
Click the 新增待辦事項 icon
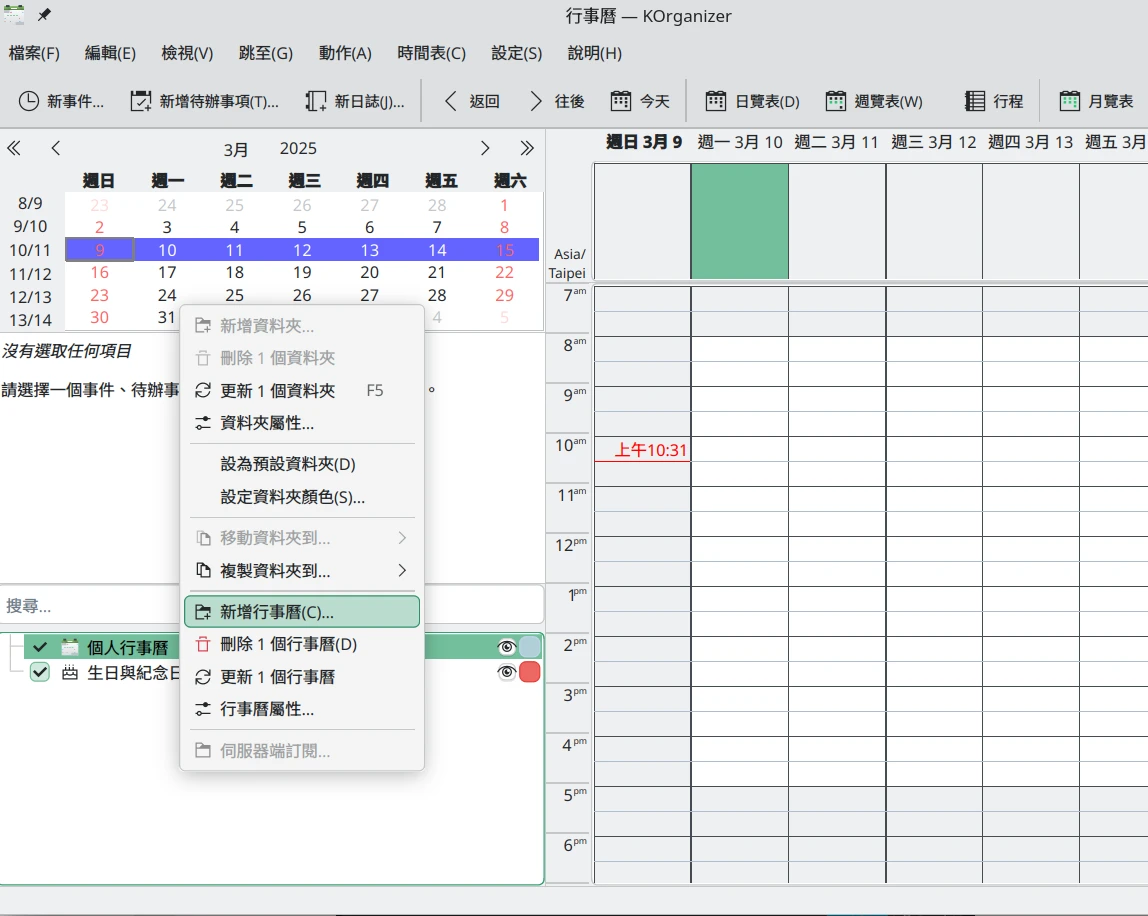pyautogui.click(x=141, y=101)
